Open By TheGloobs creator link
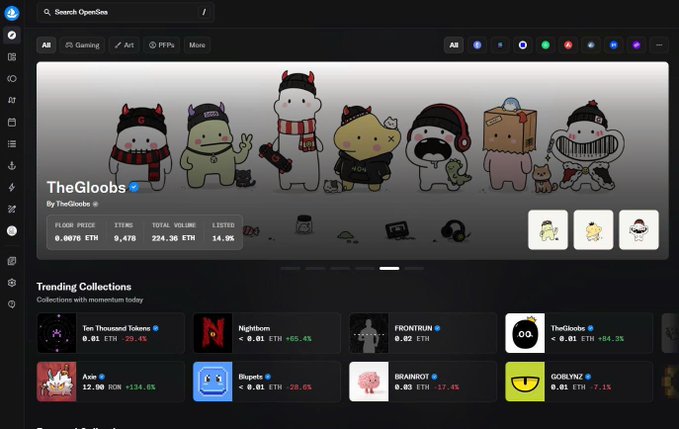This screenshot has height=429, width=679. tap(68, 204)
